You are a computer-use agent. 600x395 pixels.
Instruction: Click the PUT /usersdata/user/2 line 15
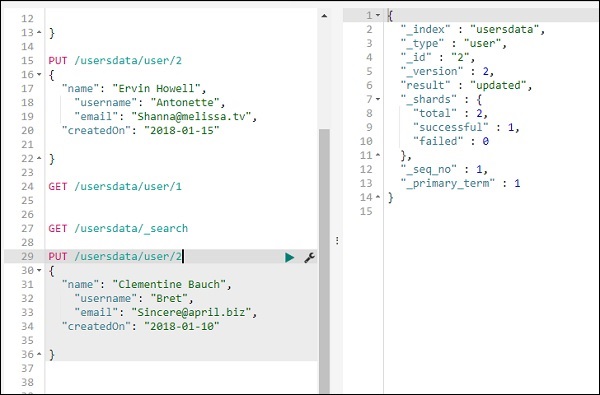point(115,60)
